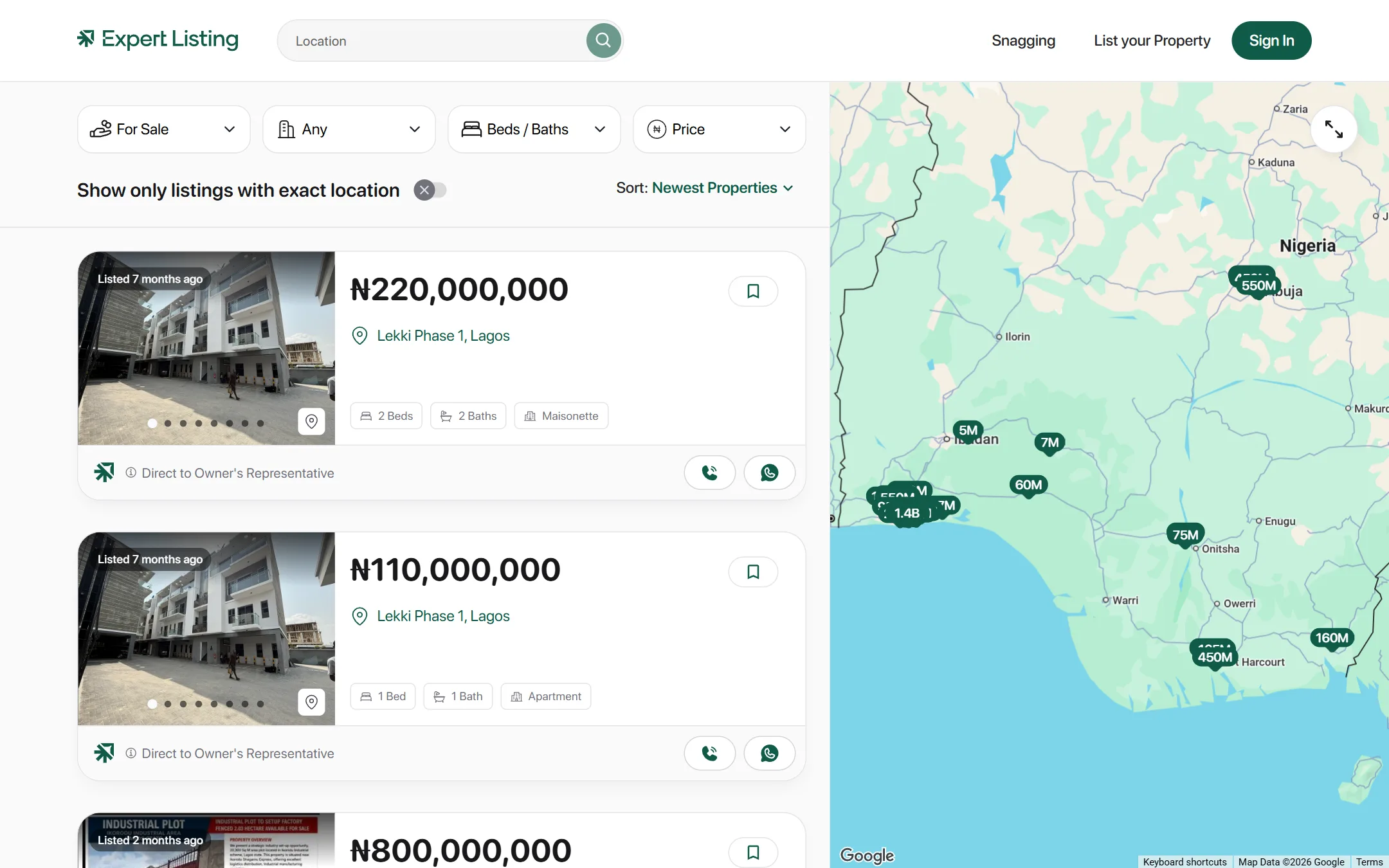Go to last photo dot on ₦220,000,000 listing
The width and height of the screenshot is (1389, 868).
pyautogui.click(x=260, y=424)
